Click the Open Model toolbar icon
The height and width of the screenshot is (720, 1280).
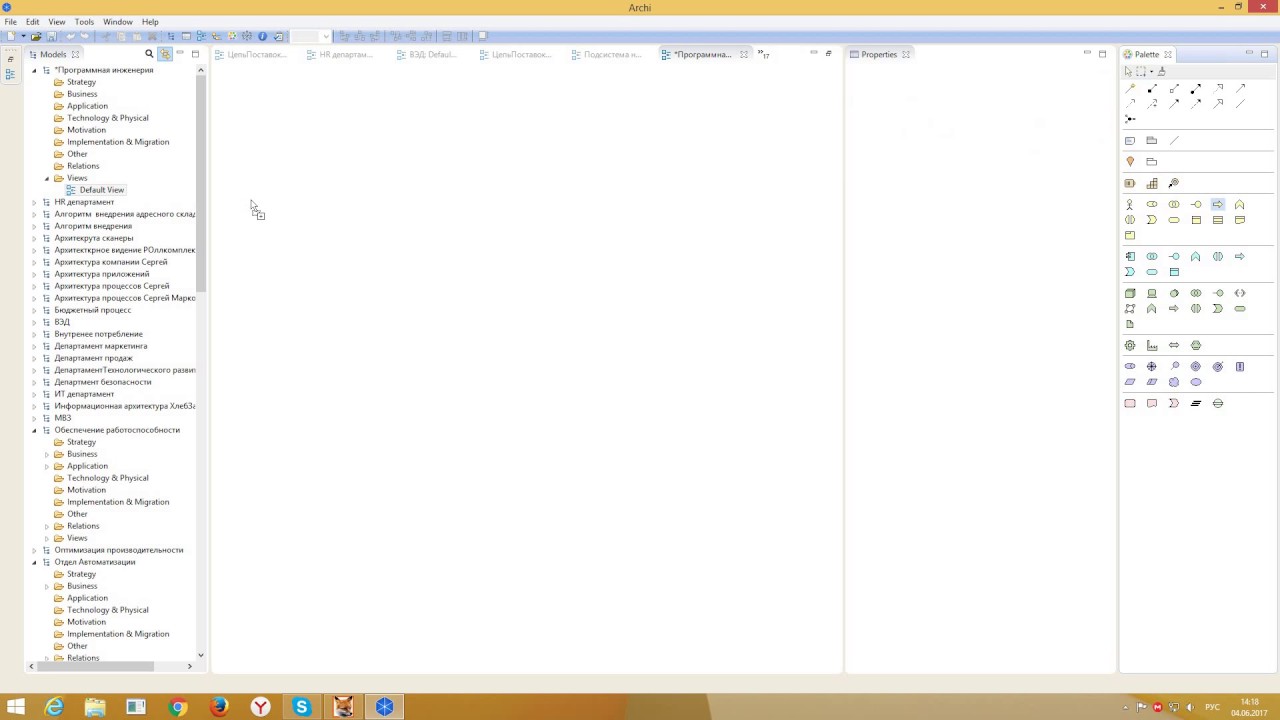(x=36, y=36)
